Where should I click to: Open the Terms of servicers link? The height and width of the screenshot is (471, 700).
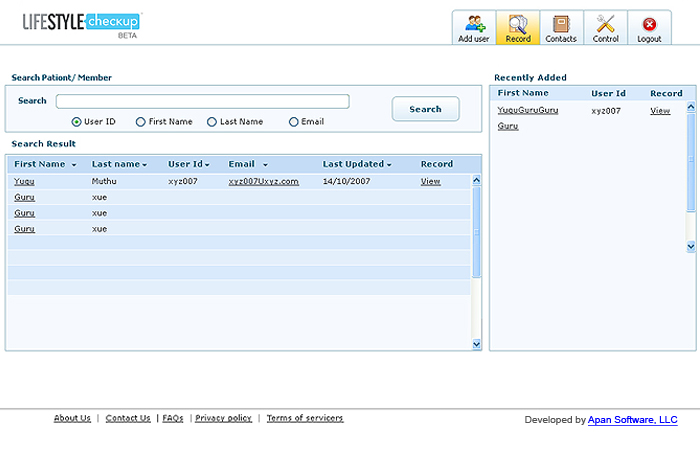coord(305,418)
